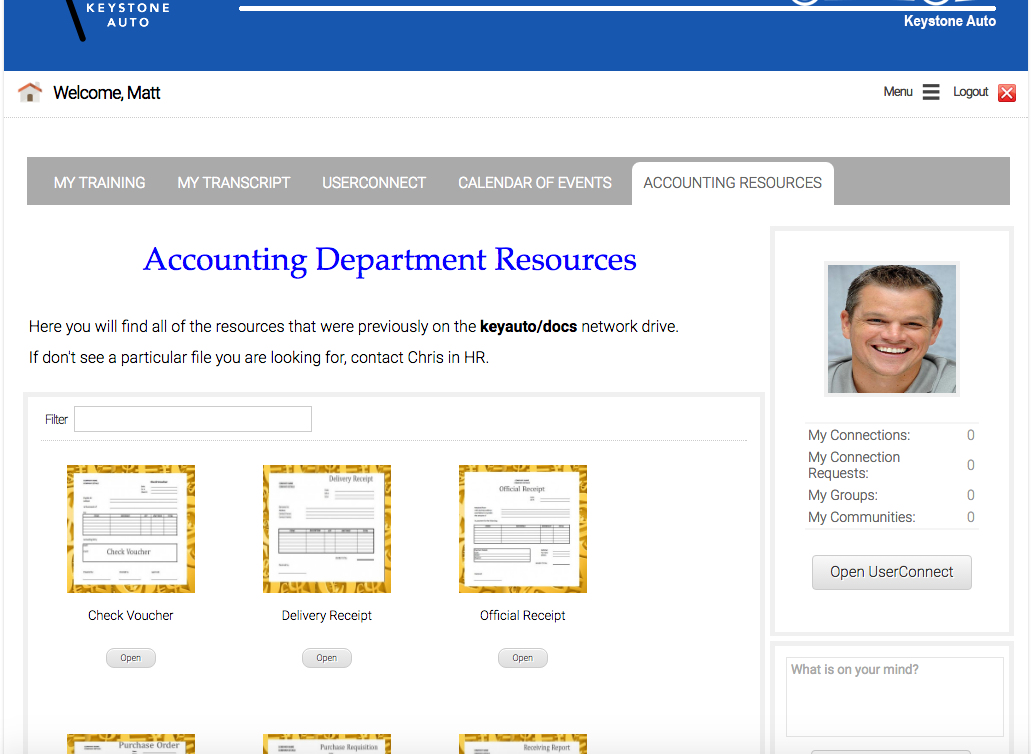The width and height of the screenshot is (1031, 754).
Task: Click the Purchase Order thumbnail
Action: tap(131, 743)
